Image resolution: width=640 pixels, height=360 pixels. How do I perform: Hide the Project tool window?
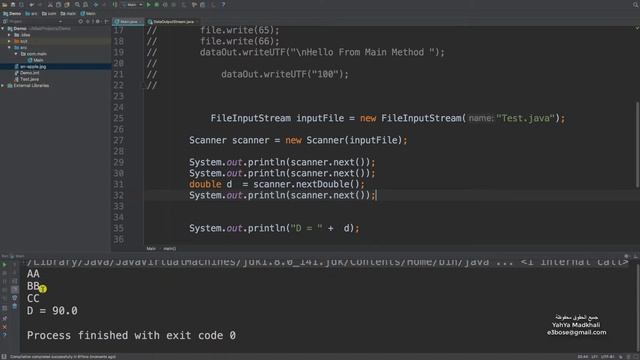coord(106,21)
